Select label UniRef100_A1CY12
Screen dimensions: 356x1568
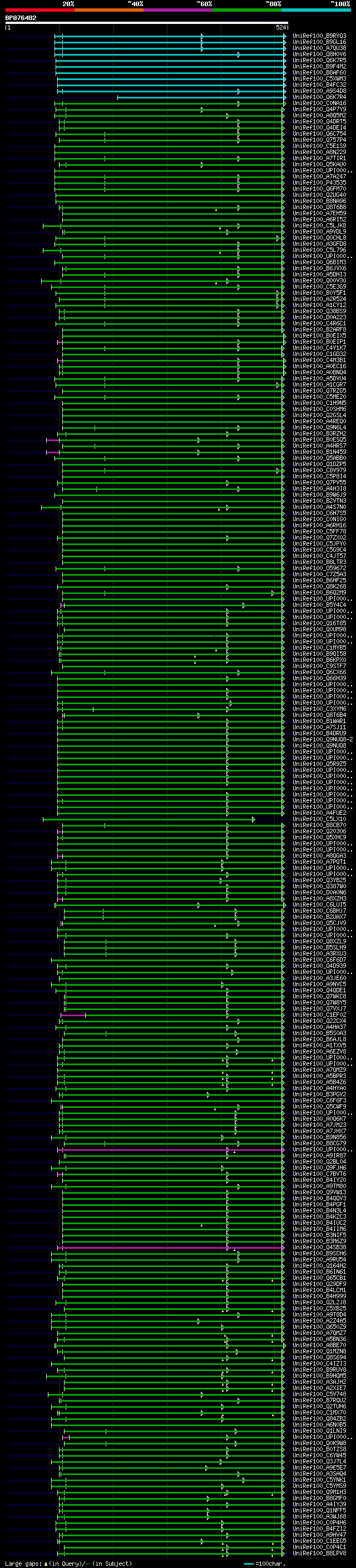click(319, 305)
